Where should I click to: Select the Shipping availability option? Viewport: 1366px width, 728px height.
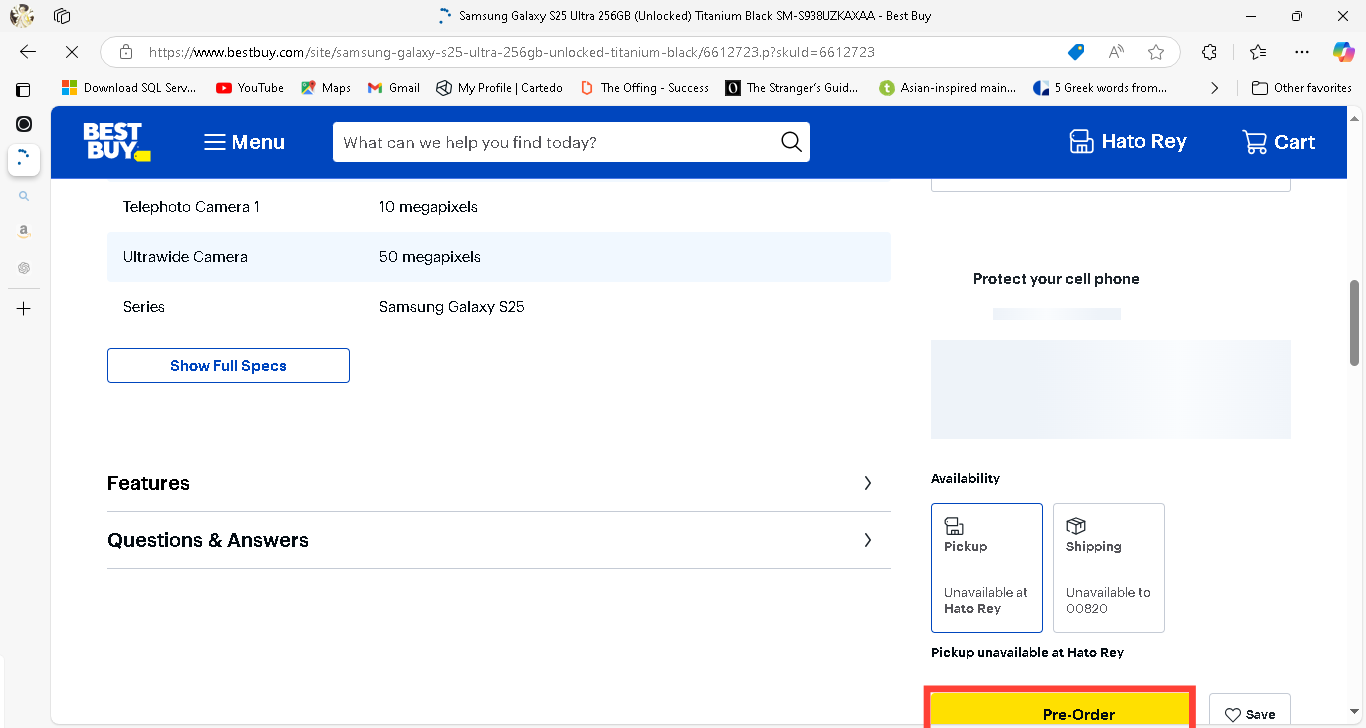pos(1109,567)
